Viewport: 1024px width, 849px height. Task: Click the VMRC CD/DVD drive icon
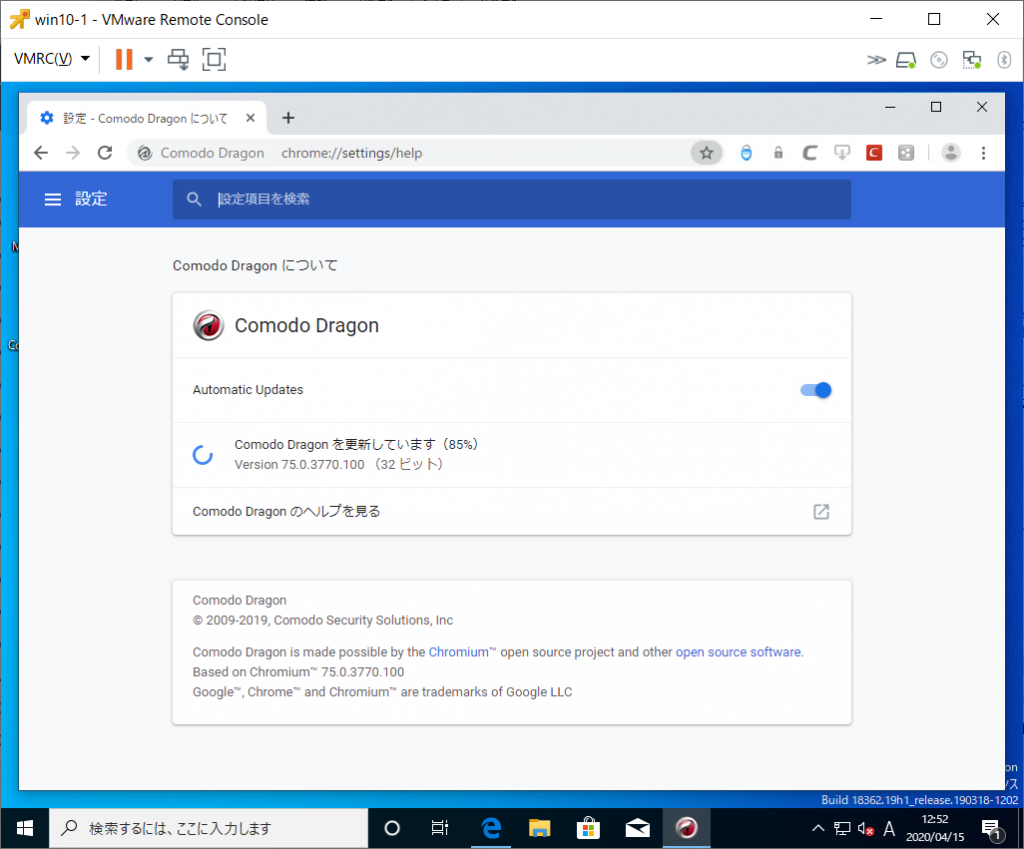point(939,60)
